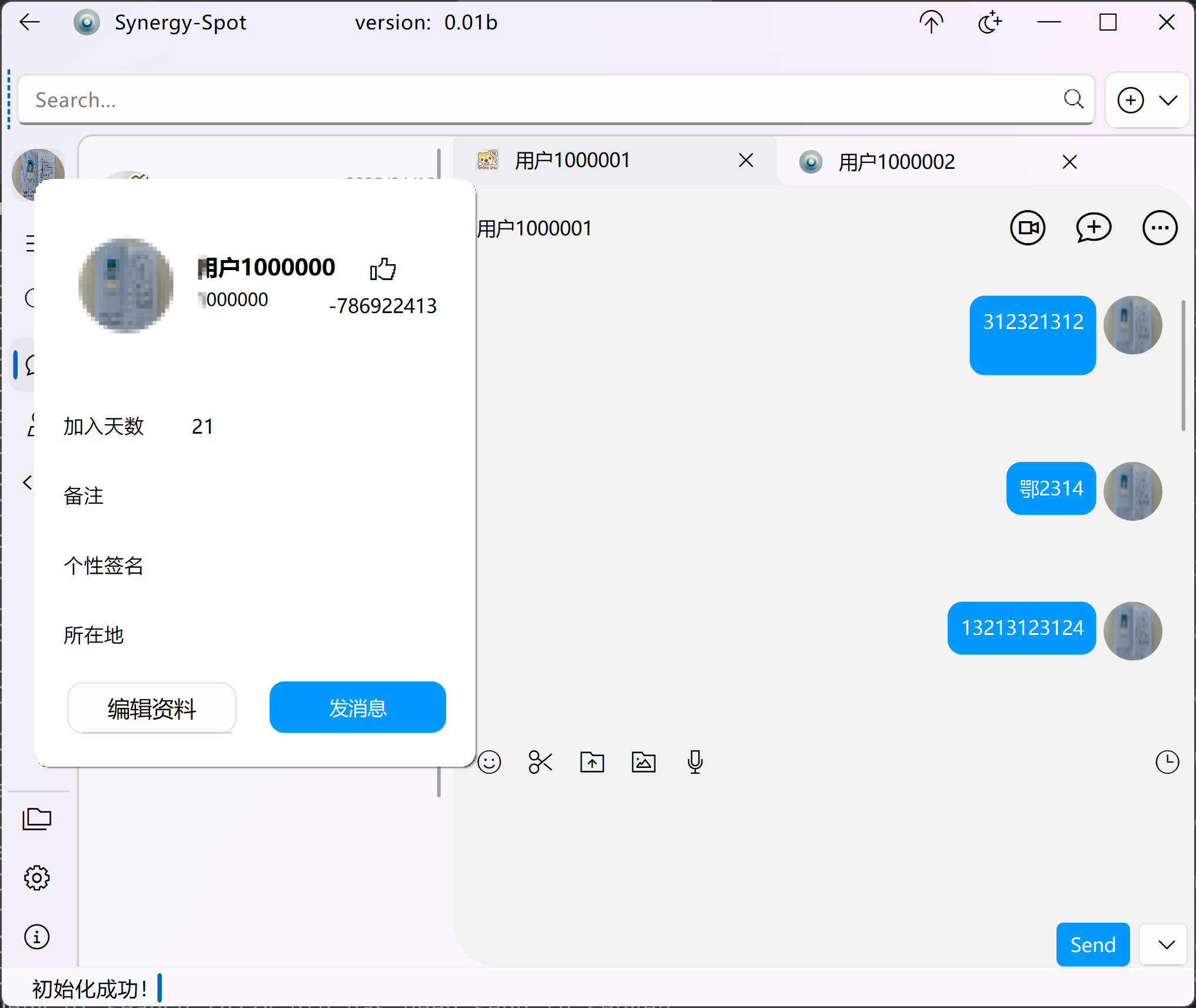Image resolution: width=1196 pixels, height=1008 pixels.
Task: Switch to the 用户1000002 chat tab
Action: point(896,162)
